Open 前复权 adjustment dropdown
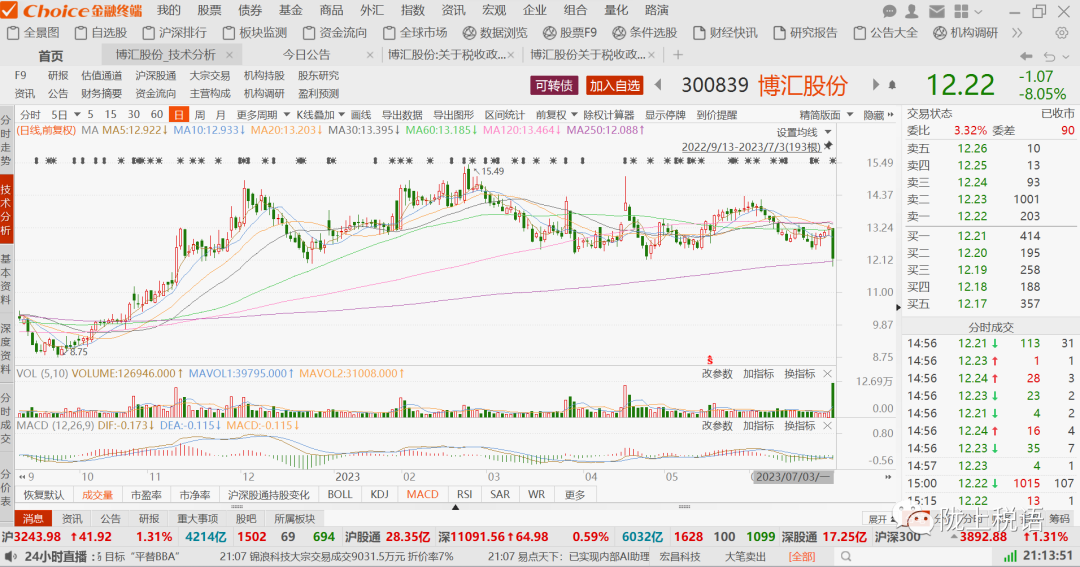Screen dimensions: 1080x567 pos(557,114)
